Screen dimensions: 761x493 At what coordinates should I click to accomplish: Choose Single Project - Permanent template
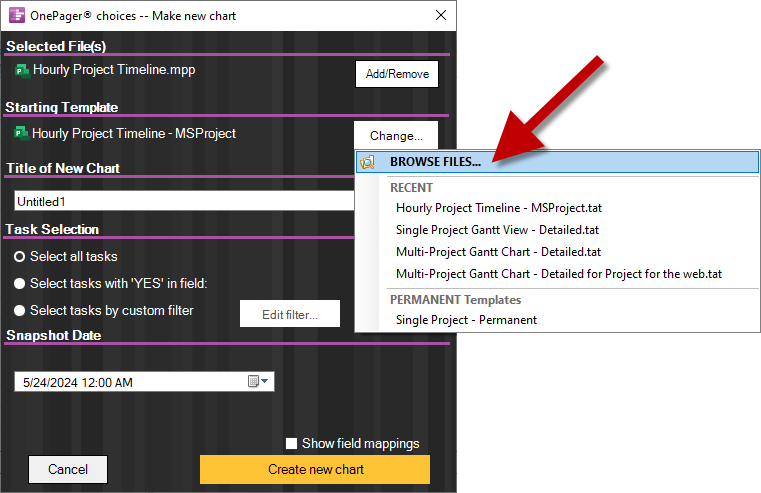(x=466, y=320)
